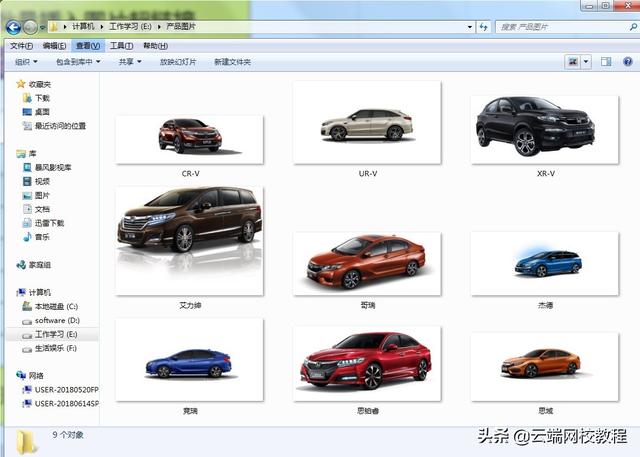Open network computer USER-20180520FP

point(67,390)
